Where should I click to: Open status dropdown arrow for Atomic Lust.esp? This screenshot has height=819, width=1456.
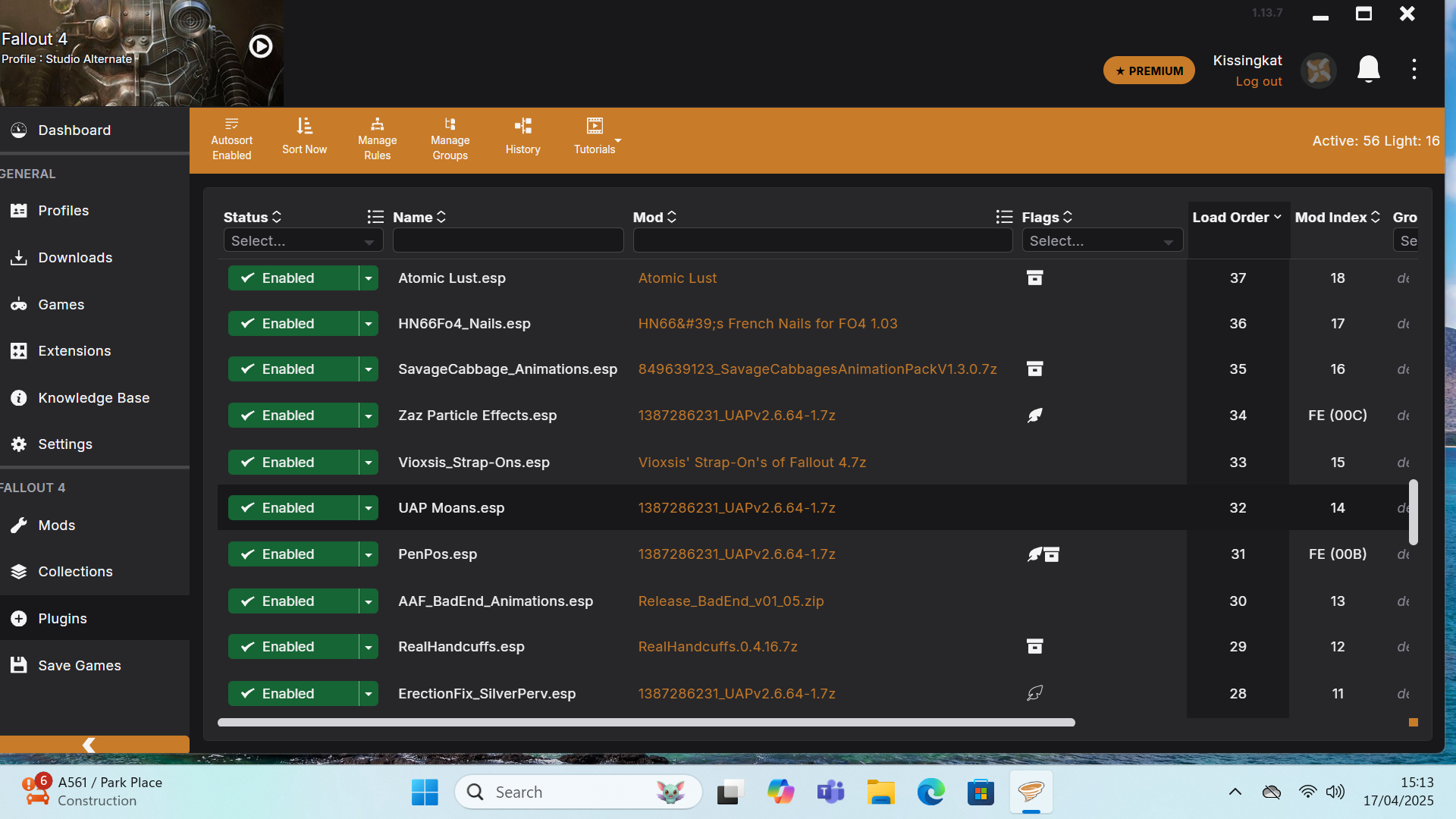coord(369,278)
